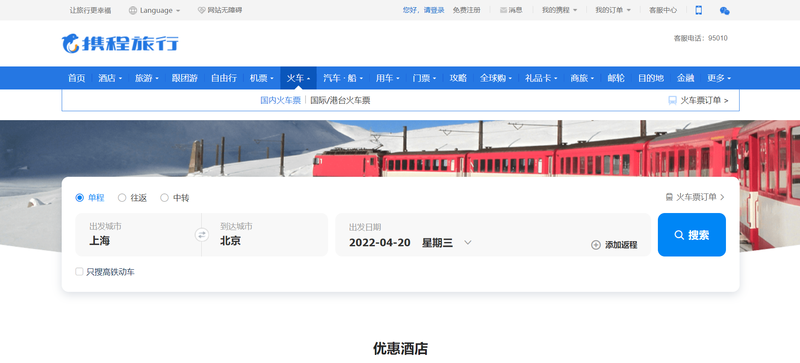Image resolution: width=800 pixels, height=363 pixels.
Task: Click the envelope 消息 icon
Action: click(504, 10)
